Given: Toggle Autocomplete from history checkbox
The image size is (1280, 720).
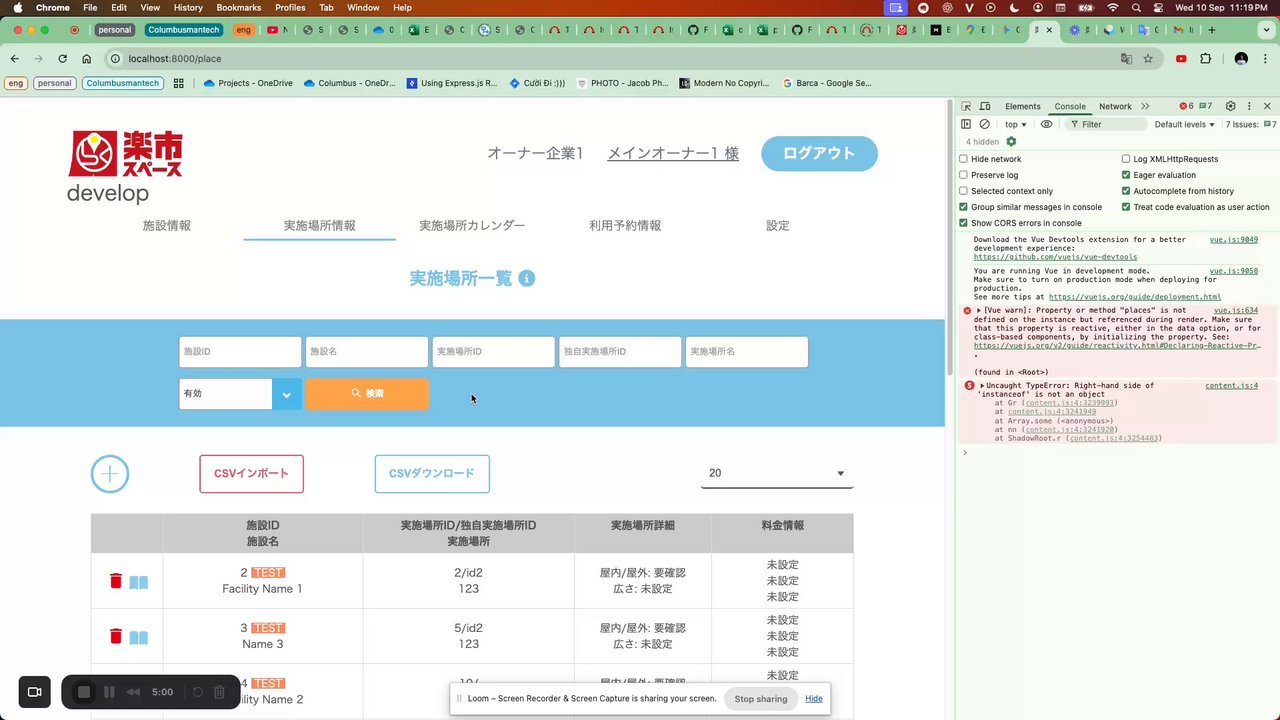Looking at the screenshot, I should pos(1126,191).
